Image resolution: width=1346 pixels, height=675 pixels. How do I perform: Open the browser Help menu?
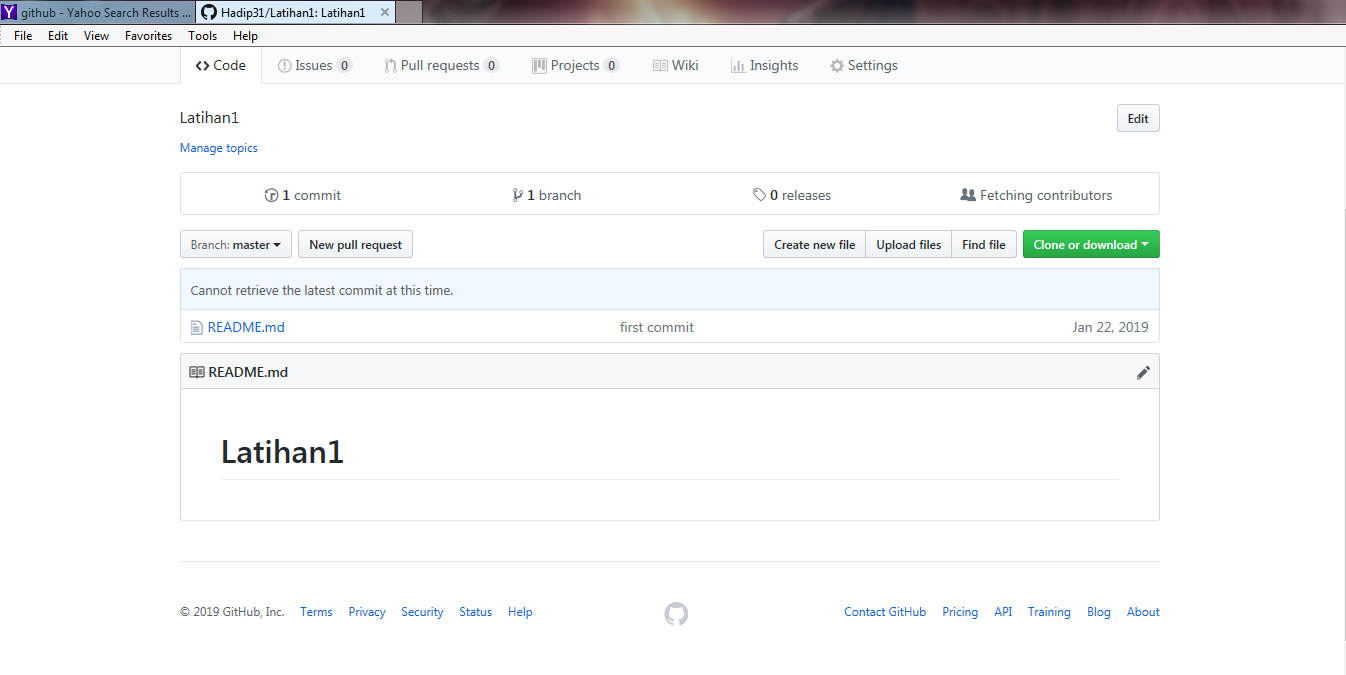point(245,36)
